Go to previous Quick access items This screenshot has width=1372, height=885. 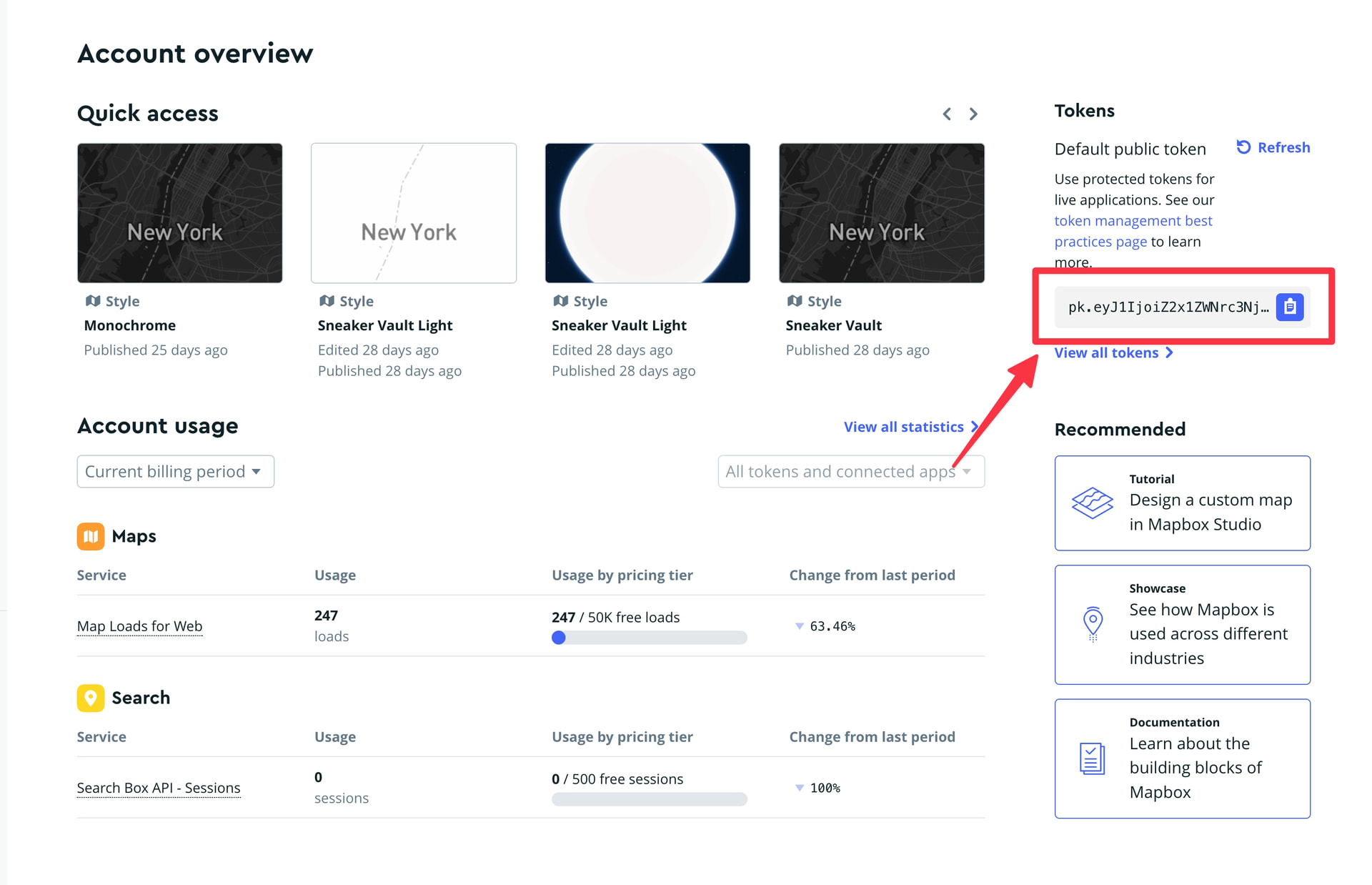947,114
